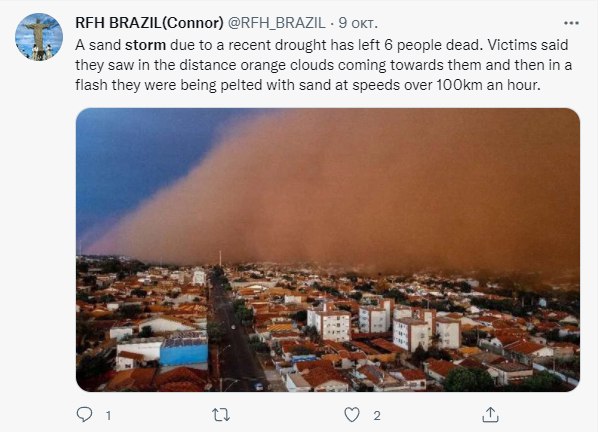
Task: Like the tweet with the heart icon
Action: (352, 414)
